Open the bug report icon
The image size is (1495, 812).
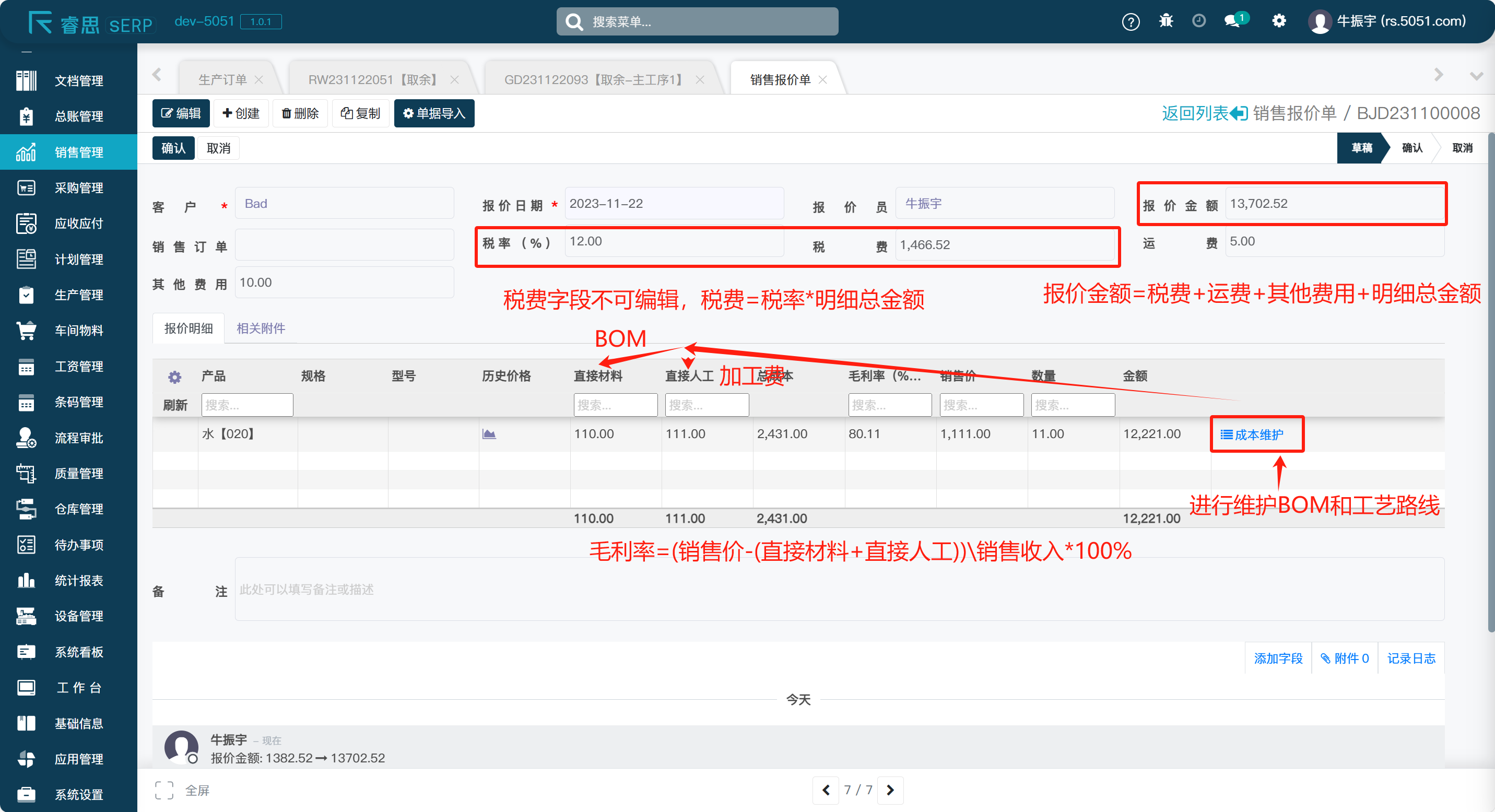click(1166, 21)
